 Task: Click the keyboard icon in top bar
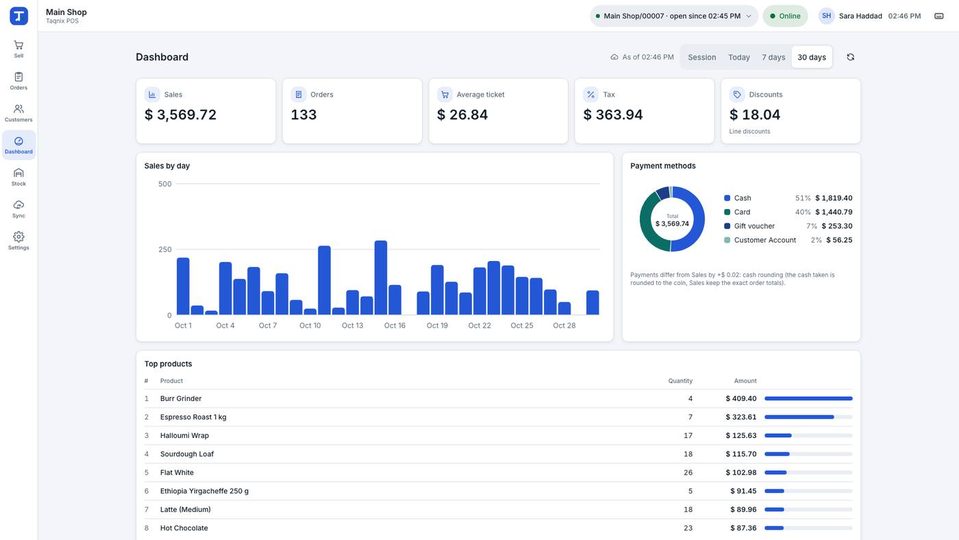pos(939,16)
